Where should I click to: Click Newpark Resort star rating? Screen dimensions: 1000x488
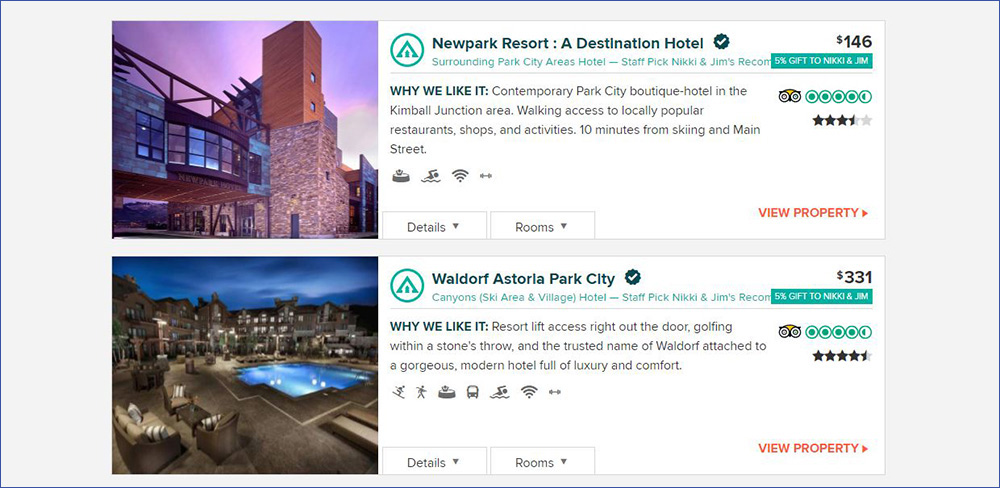tap(842, 120)
